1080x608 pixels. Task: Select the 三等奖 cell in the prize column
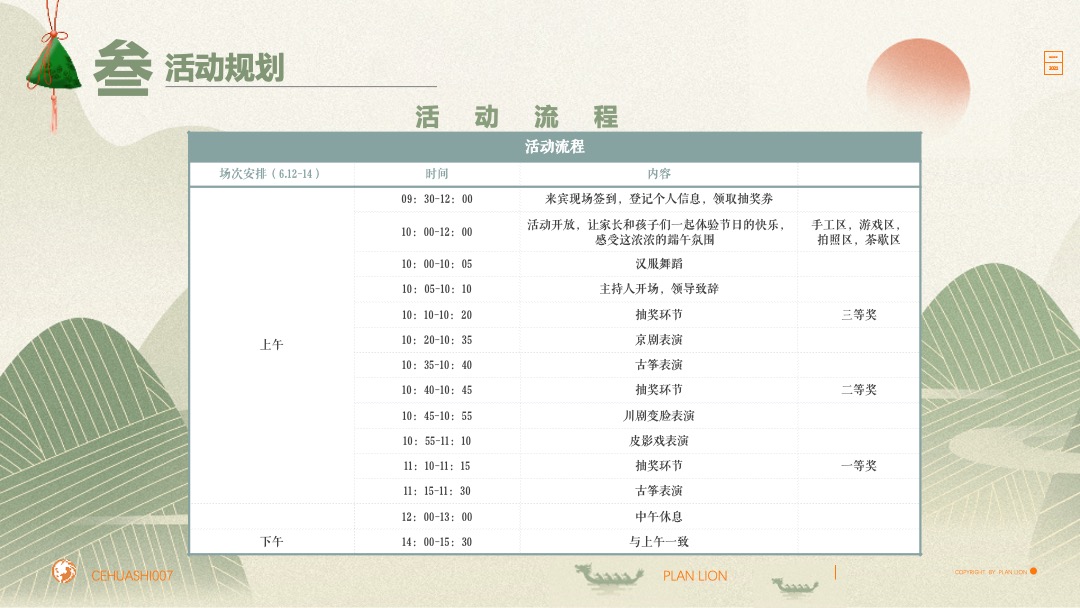858,314
